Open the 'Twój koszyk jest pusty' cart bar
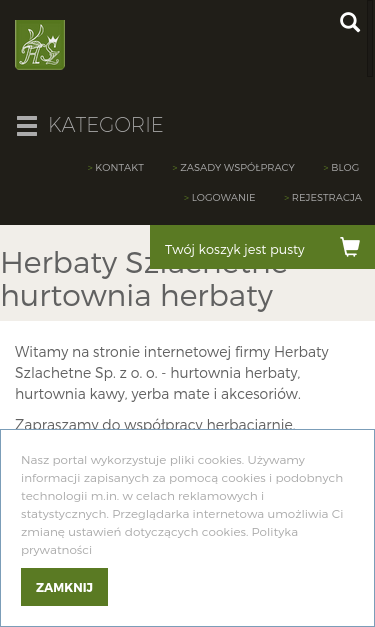Image resolution: width=375 pixels, height=627 pixels. 263,247
